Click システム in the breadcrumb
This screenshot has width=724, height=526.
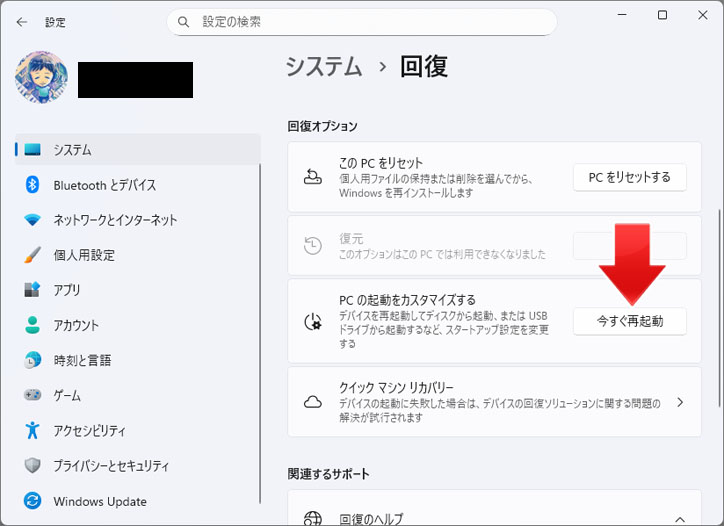coord(324,67)
